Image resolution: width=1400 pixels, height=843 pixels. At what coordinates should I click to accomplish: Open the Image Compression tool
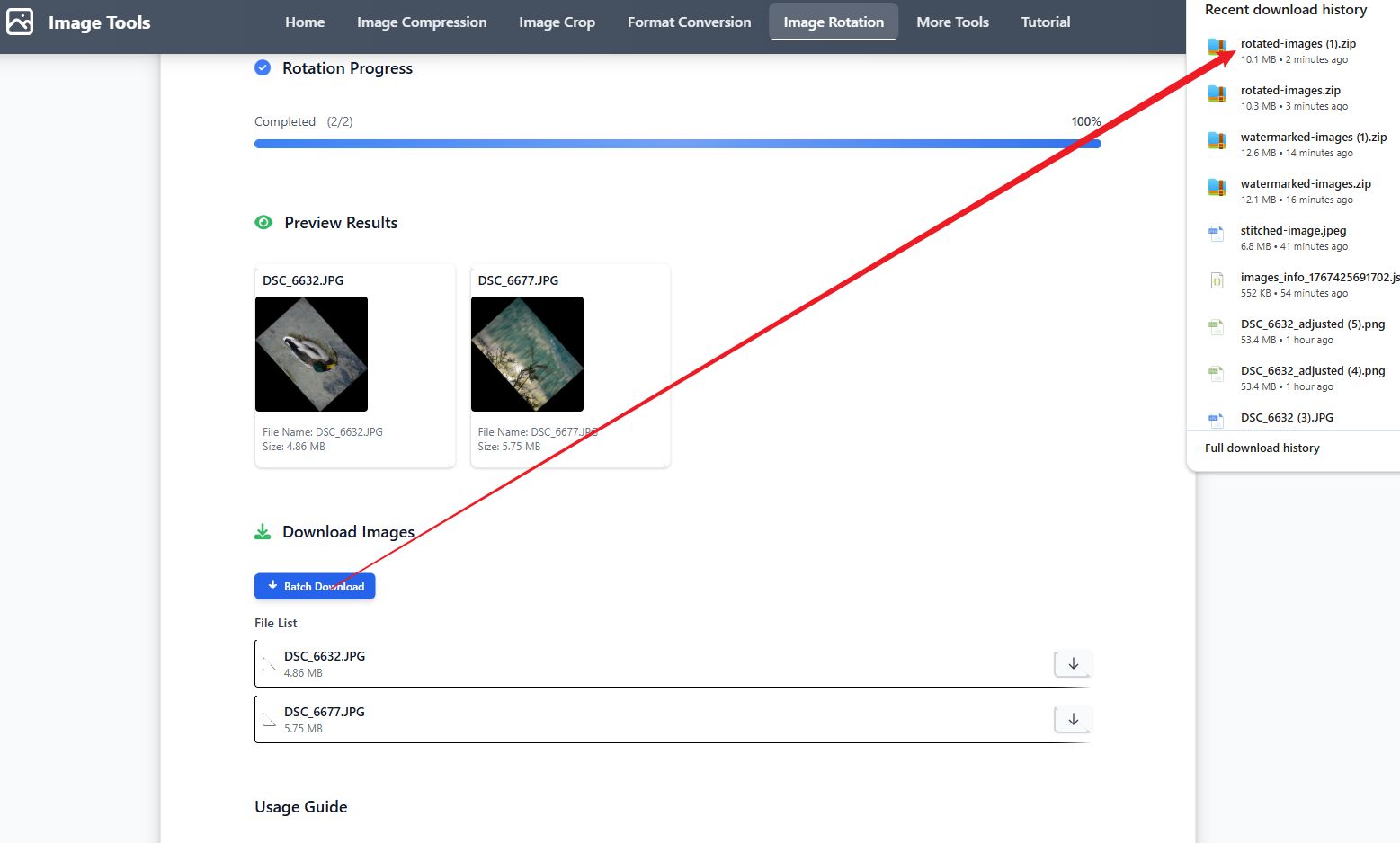422,22
